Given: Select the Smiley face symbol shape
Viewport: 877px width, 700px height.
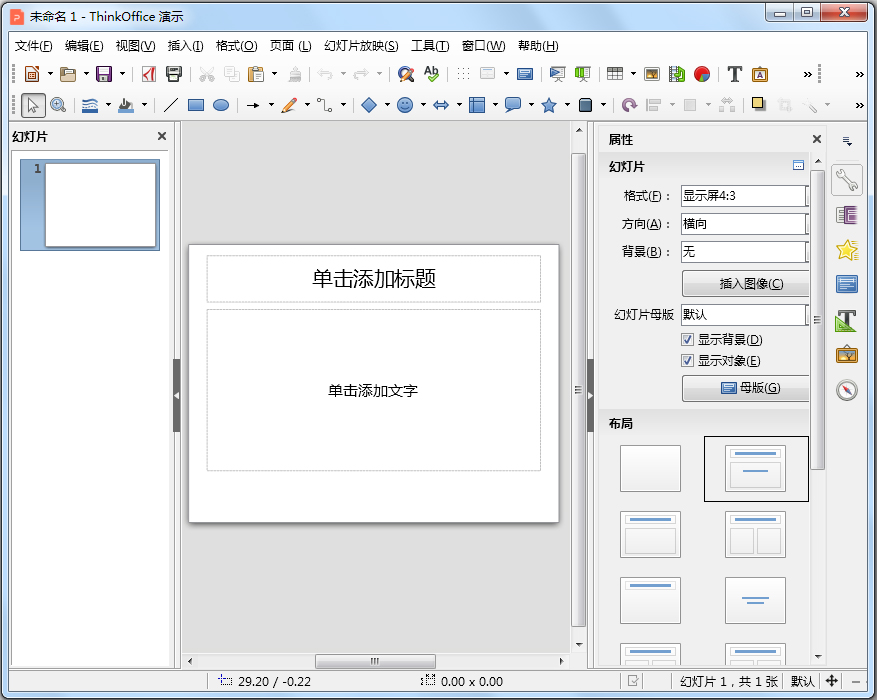Looking at the screenshot, I should tap(405, 105).
